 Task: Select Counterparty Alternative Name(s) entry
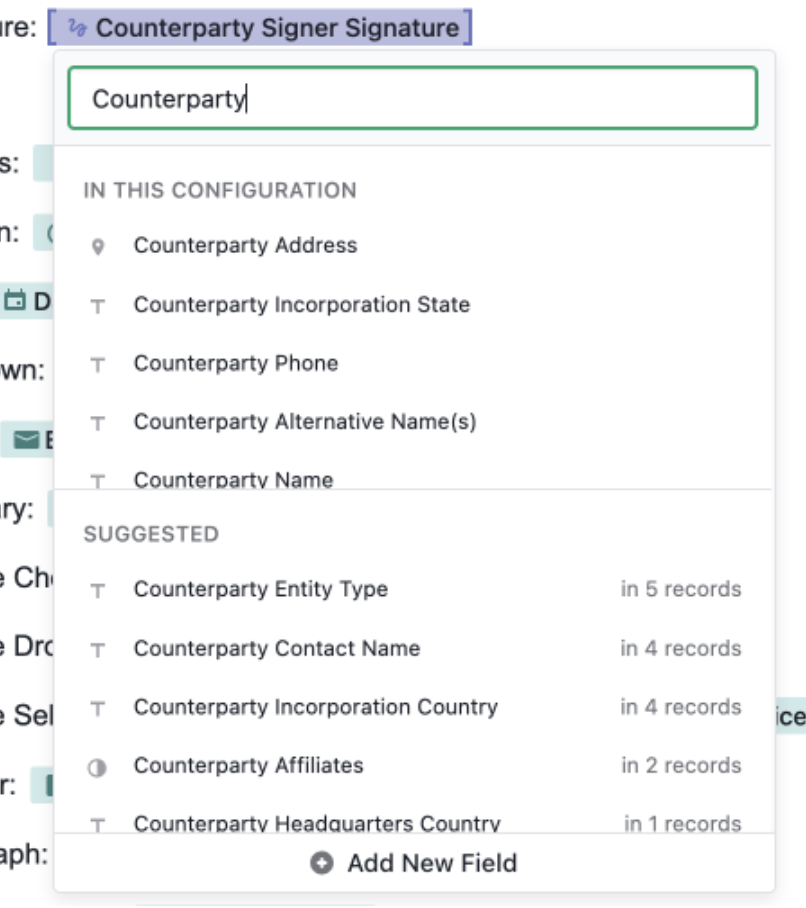coord(304,423)
